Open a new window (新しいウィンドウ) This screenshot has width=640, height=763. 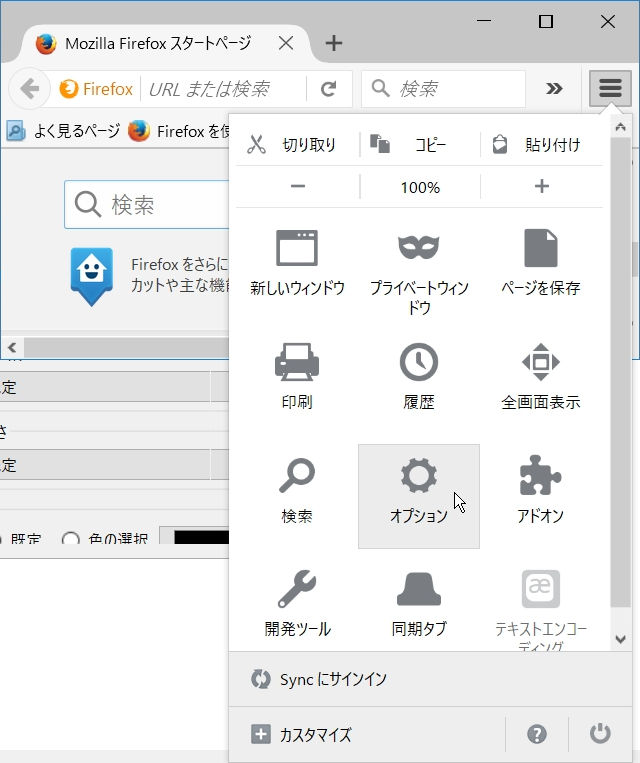(297, 263)
